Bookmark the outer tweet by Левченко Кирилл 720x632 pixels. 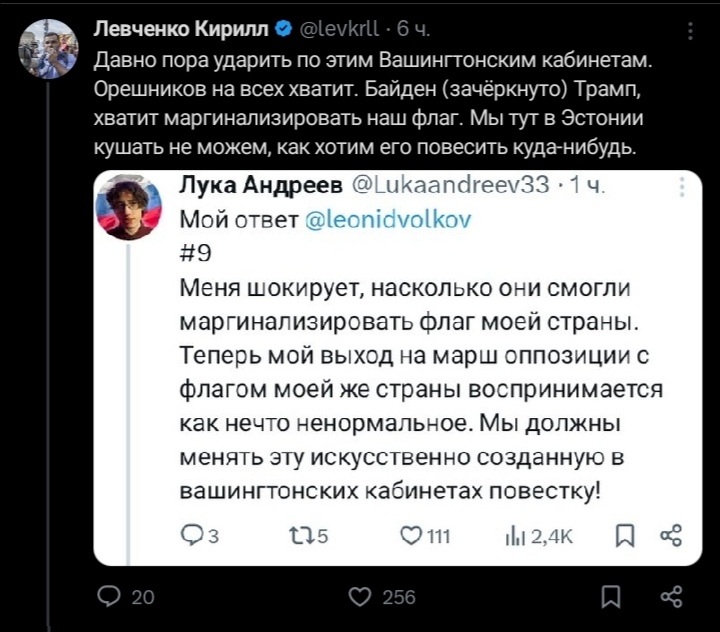pyautogui.click(x=611, y=597)
